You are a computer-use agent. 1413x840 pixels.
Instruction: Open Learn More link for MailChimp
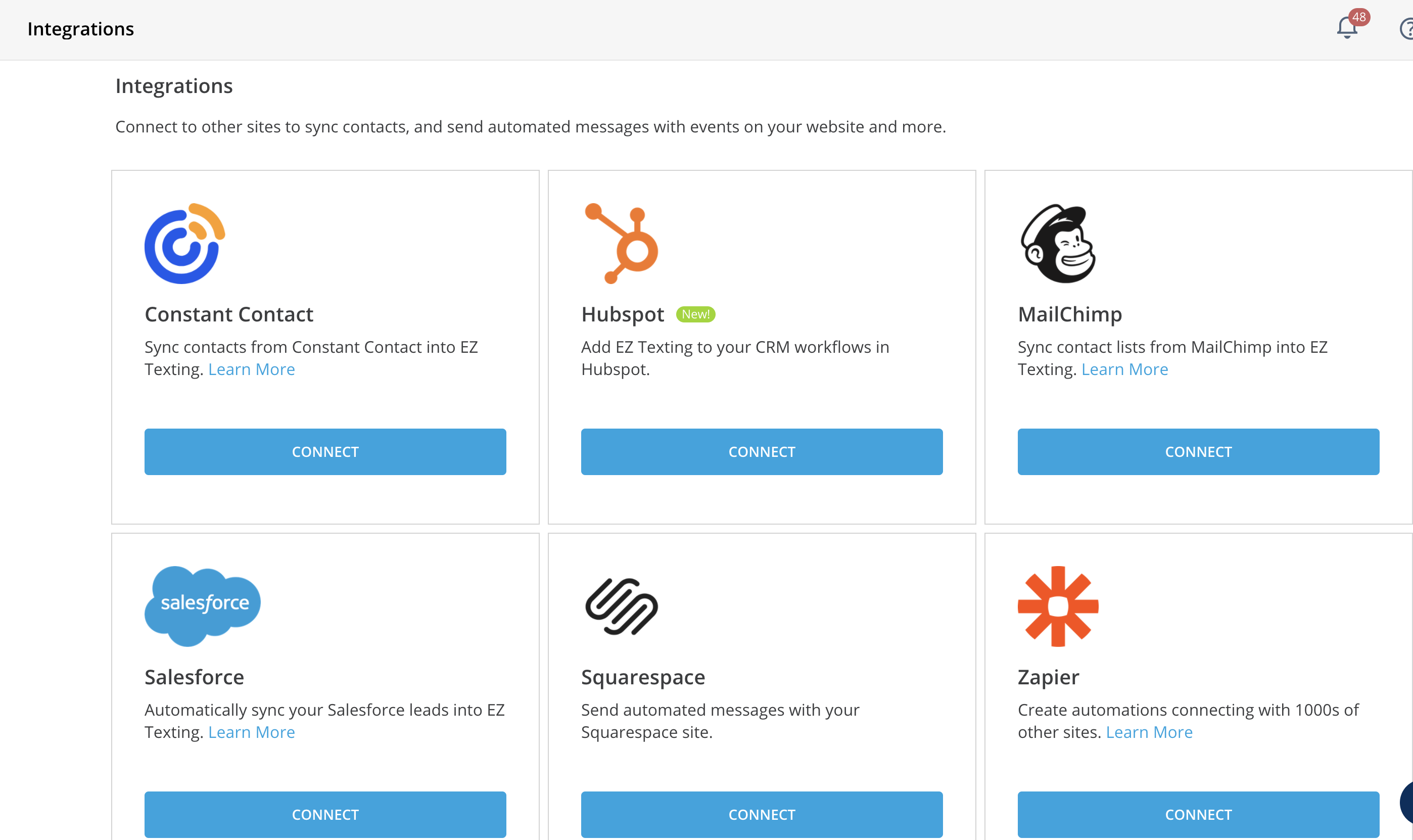click(1124, 369)
